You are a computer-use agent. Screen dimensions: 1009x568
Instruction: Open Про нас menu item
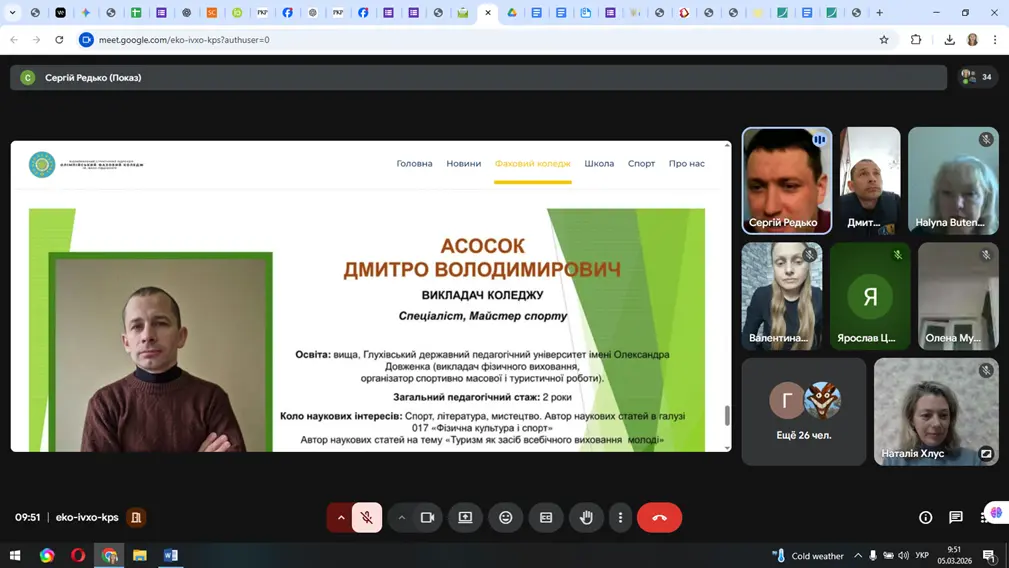pyautogui.click(x=687, y=163)
